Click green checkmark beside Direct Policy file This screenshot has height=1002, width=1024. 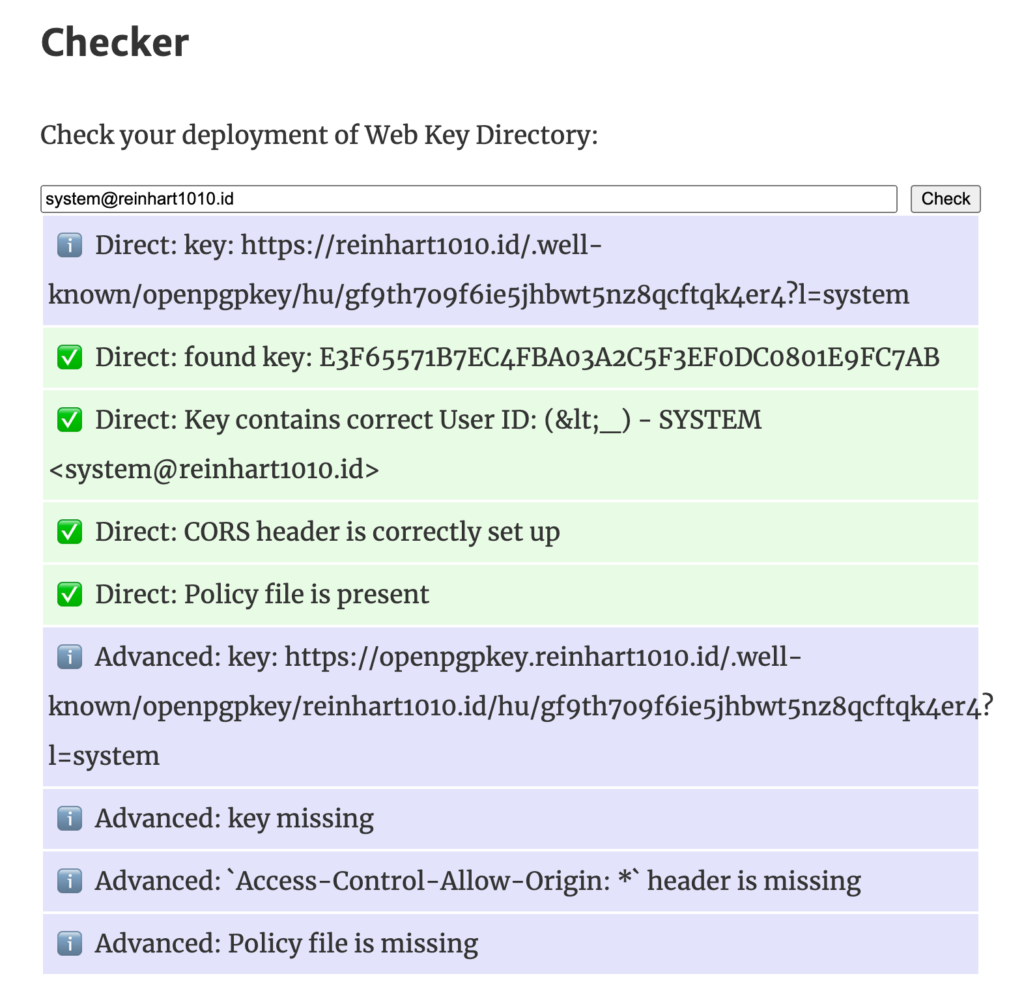pyautogui.click(x=69, y=594)
